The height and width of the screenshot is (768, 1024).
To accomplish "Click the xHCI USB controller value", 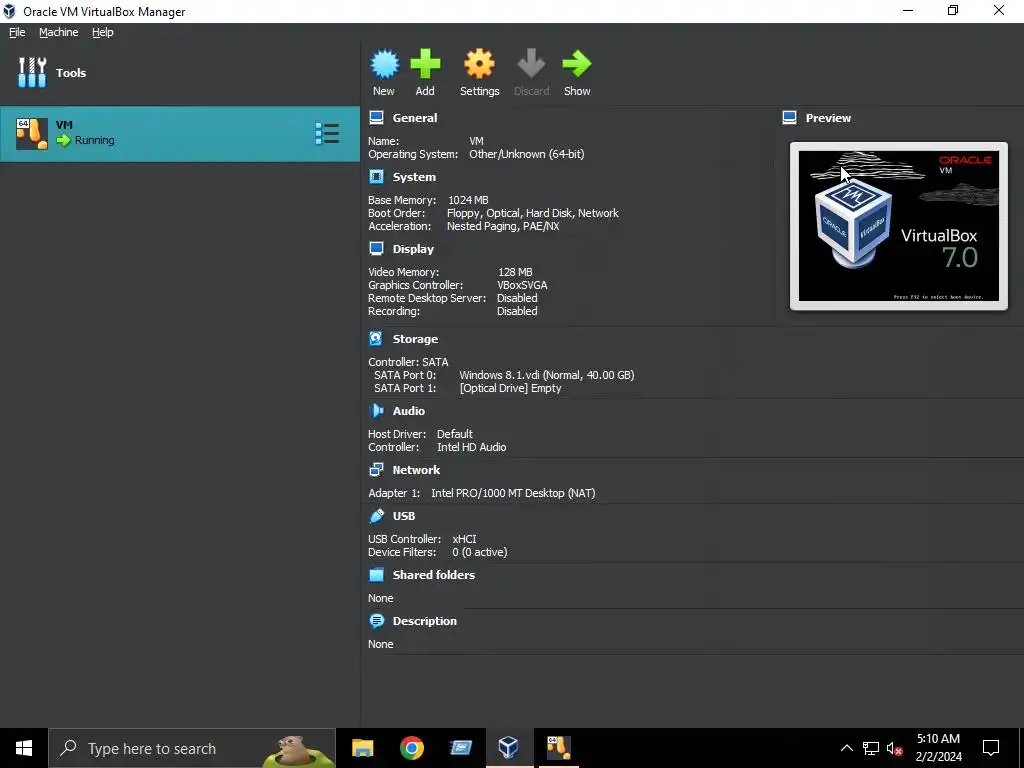I will coord(464,539).
